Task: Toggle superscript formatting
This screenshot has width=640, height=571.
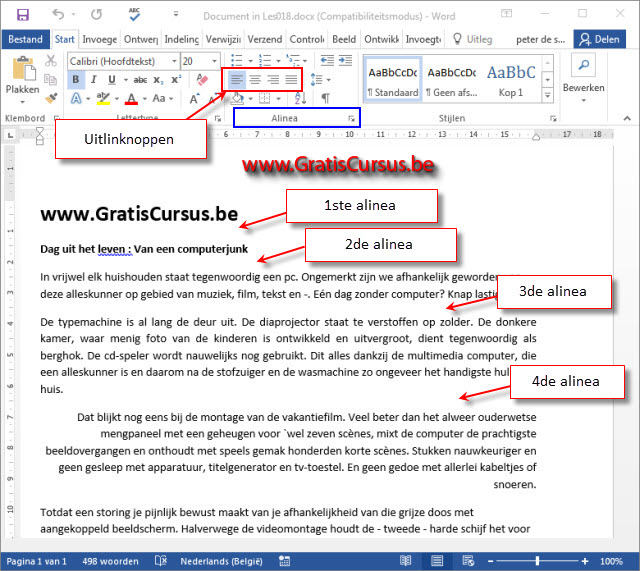Action: 176,80
